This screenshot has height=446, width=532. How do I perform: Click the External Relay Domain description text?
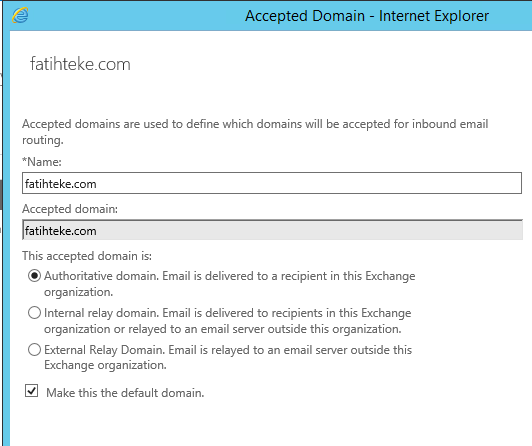[x=228, y=357]
